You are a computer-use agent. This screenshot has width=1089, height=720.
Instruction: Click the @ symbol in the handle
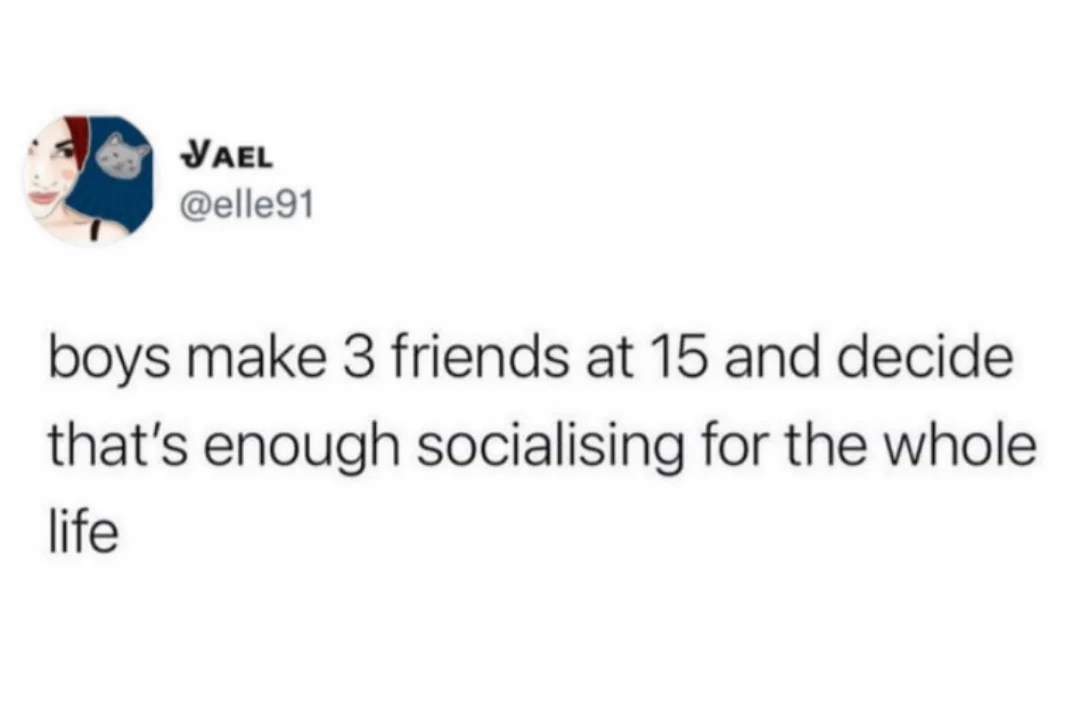tap(193, 207)
